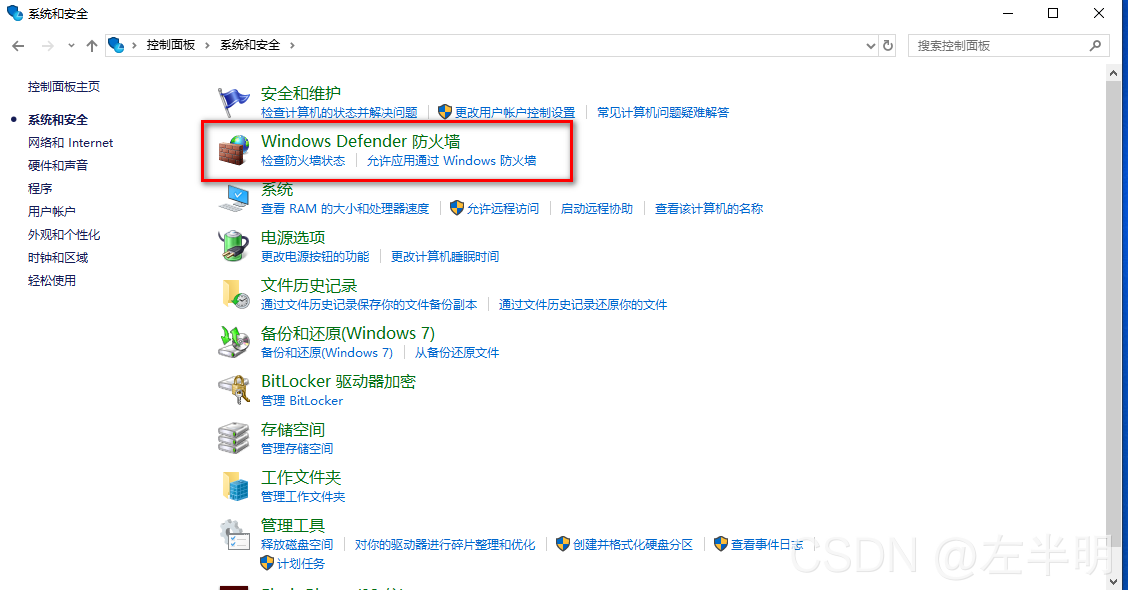Click the scrollbar down arrow
The width and height of the screenshot is (1128, 590).
(1113, 581)
